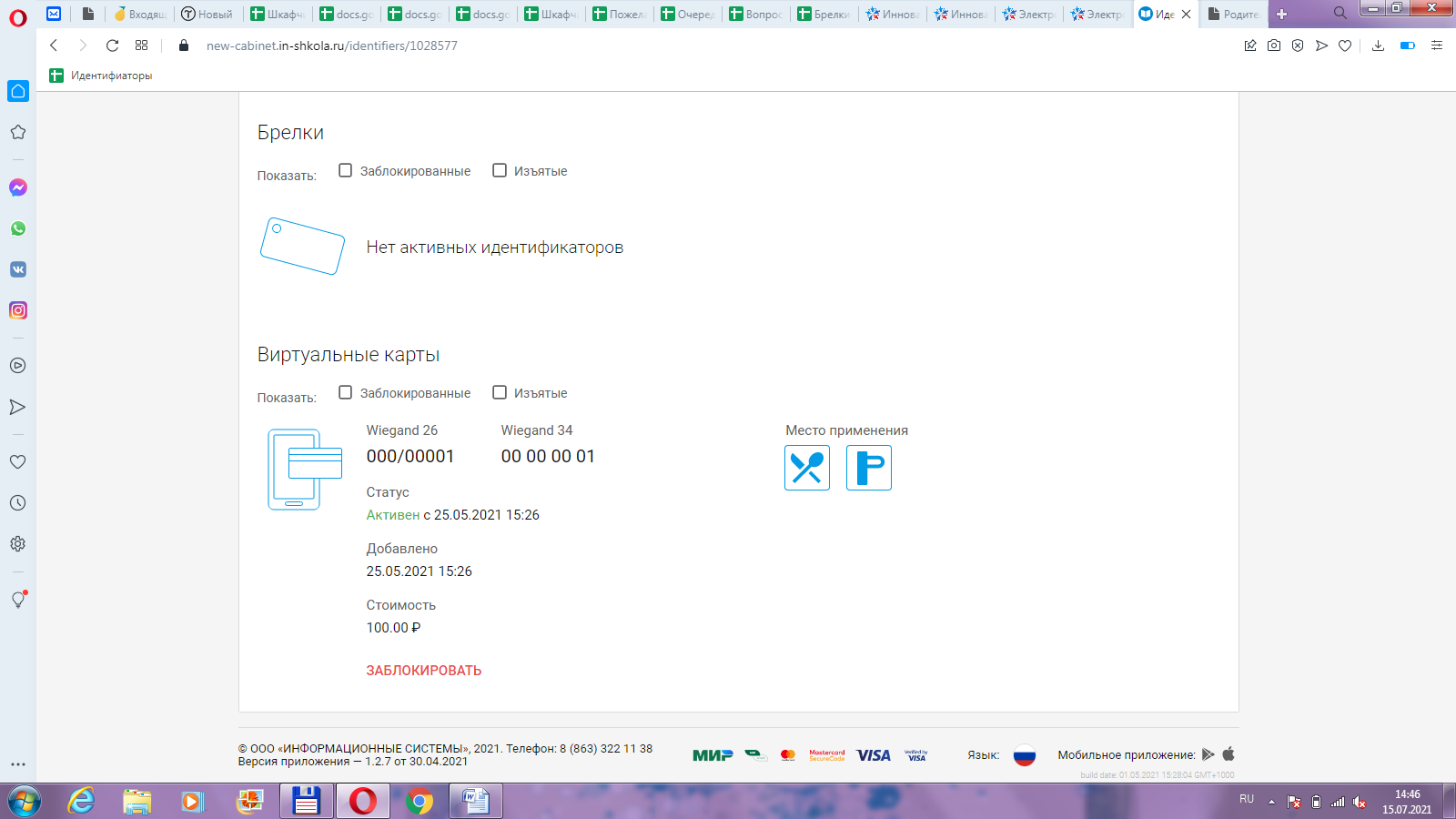The image size is (1456, 819).
Task: Click ЗАБЛОКИРОВАТЬ to block the virtual card
Action: (424, 671)
